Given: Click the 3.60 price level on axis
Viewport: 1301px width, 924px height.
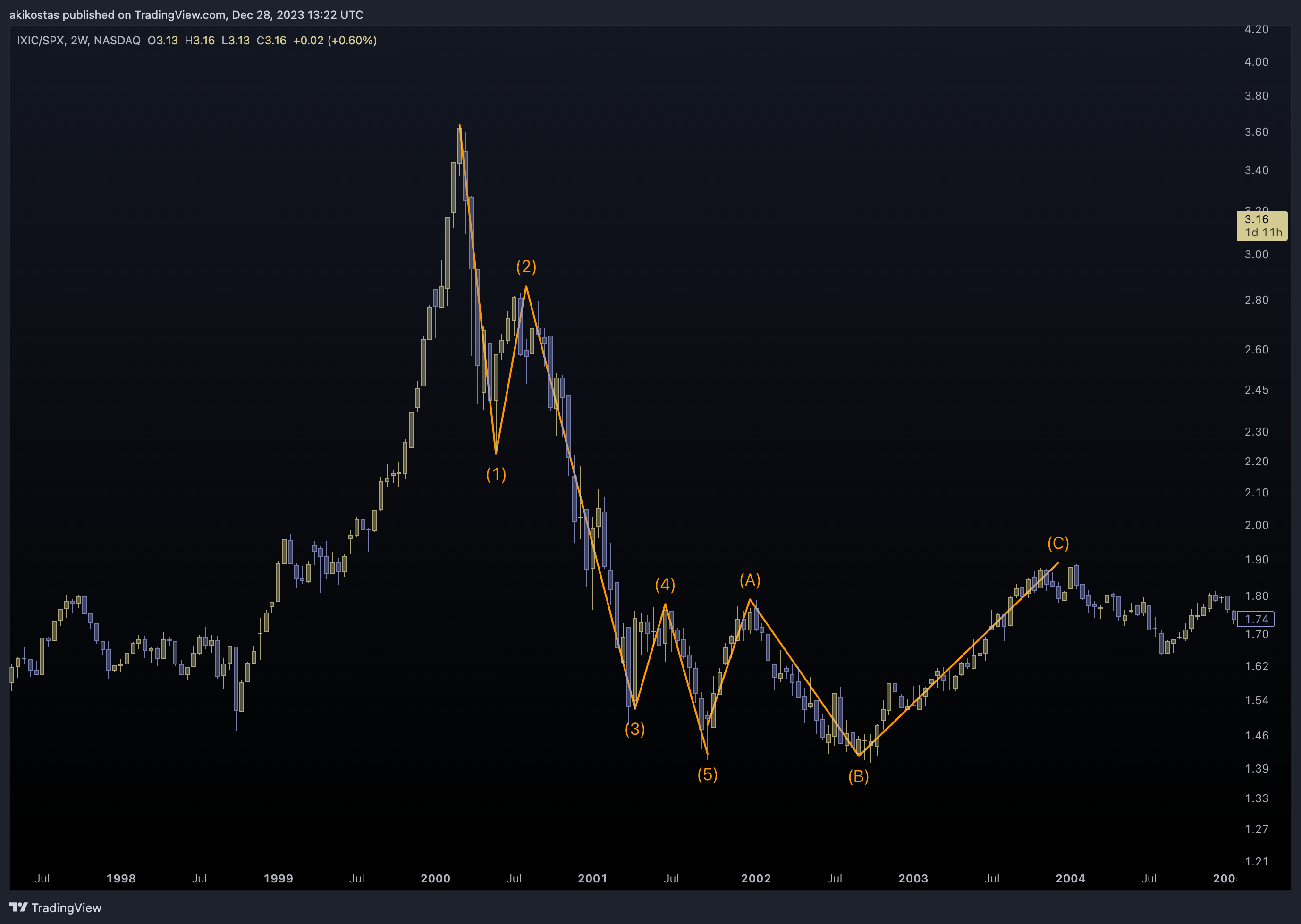Looking at the screenshot, I should tap(1257, 132).
